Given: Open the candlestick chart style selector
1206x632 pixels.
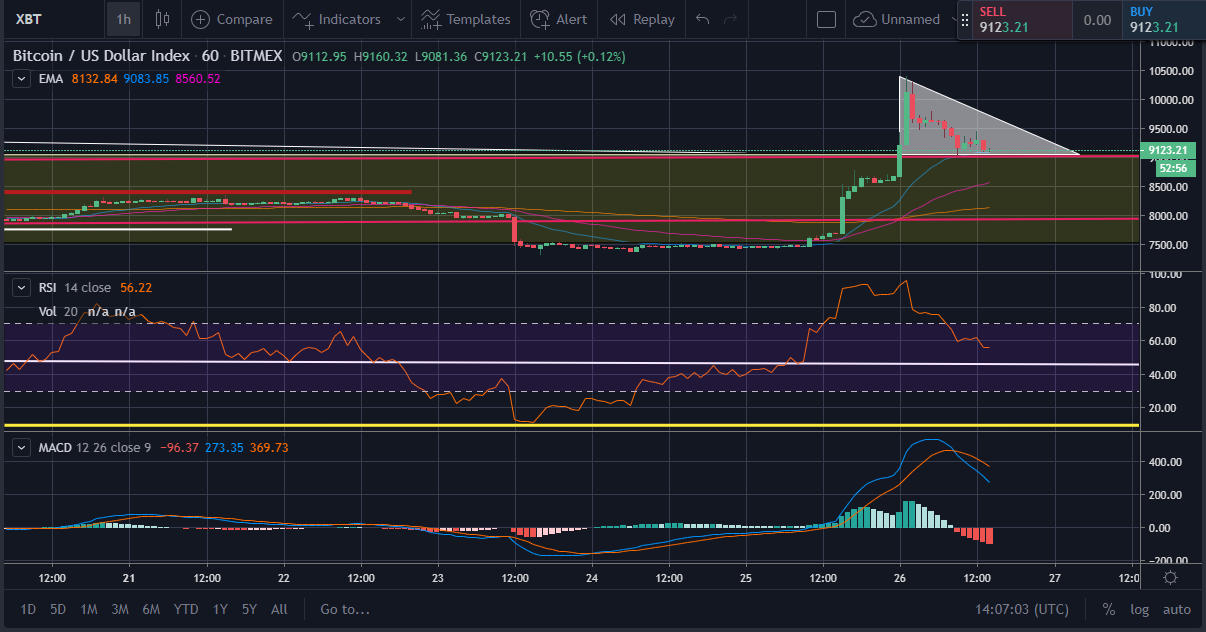Looking at the screenshot, I should 163,19.
